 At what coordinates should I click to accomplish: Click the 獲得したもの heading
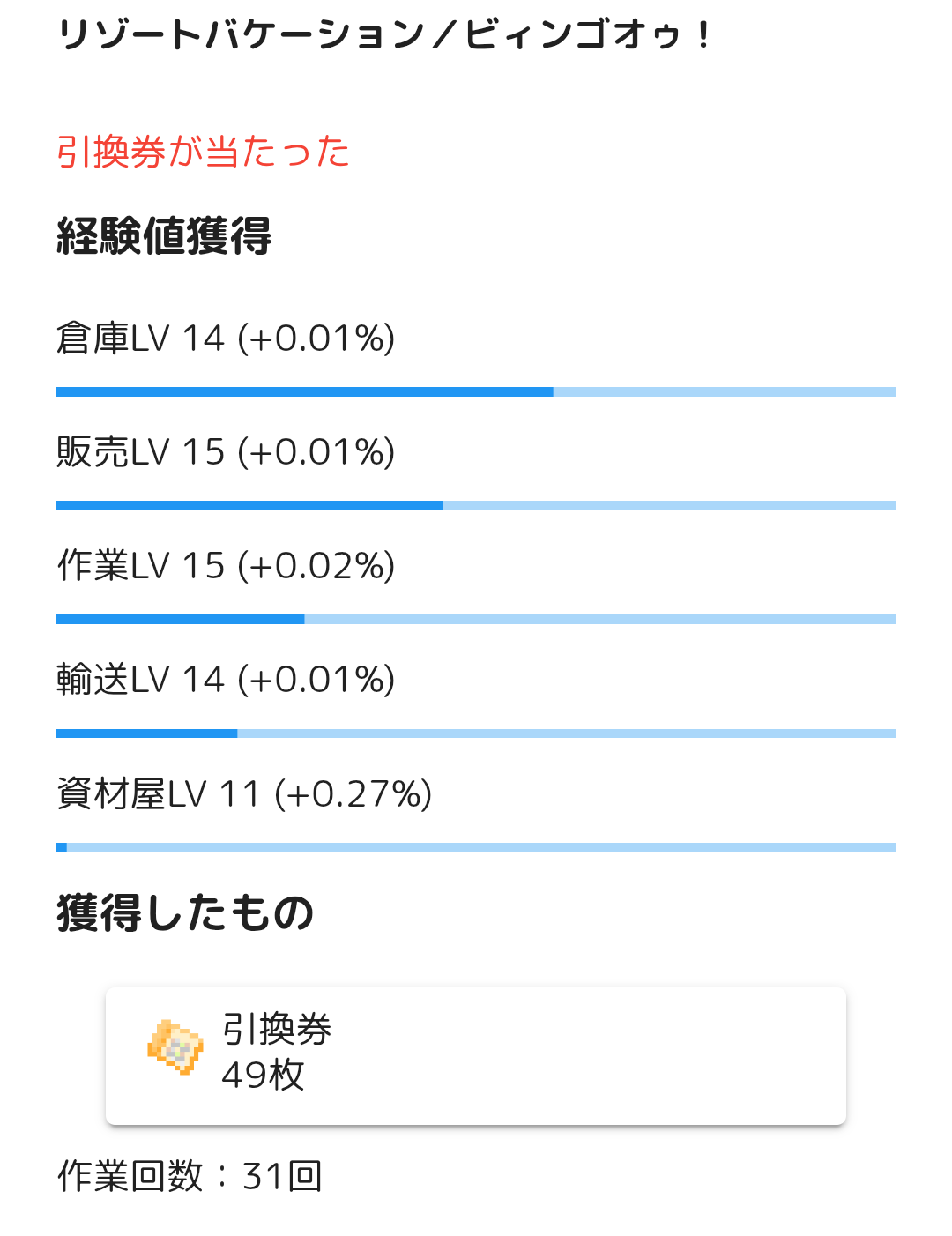185,912
